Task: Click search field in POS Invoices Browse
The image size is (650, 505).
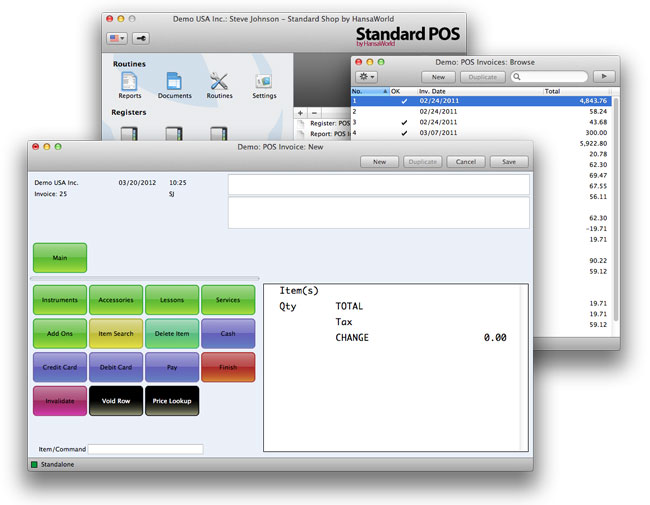Action: click(549, 77)
